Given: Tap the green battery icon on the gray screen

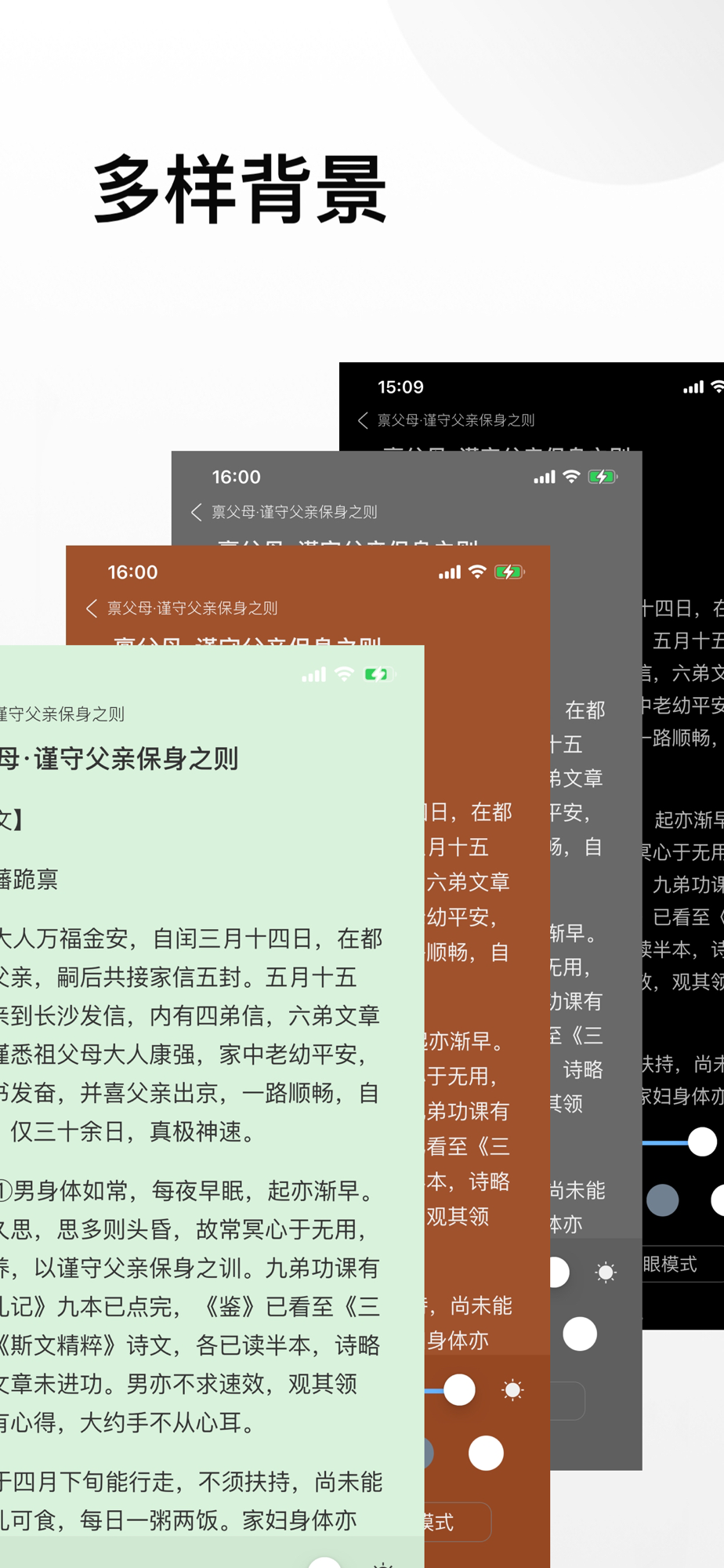Looking at the screenshot, I should [602, 477].
